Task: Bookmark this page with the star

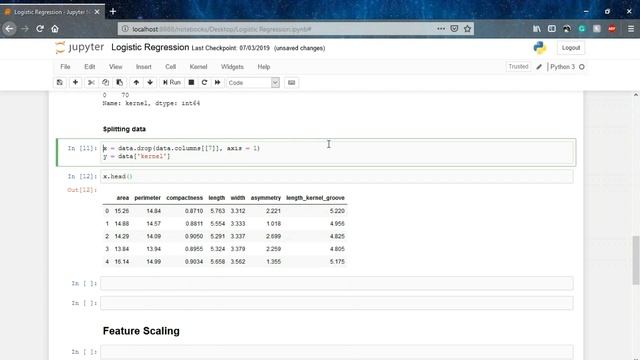Action: tap(468, 29)
